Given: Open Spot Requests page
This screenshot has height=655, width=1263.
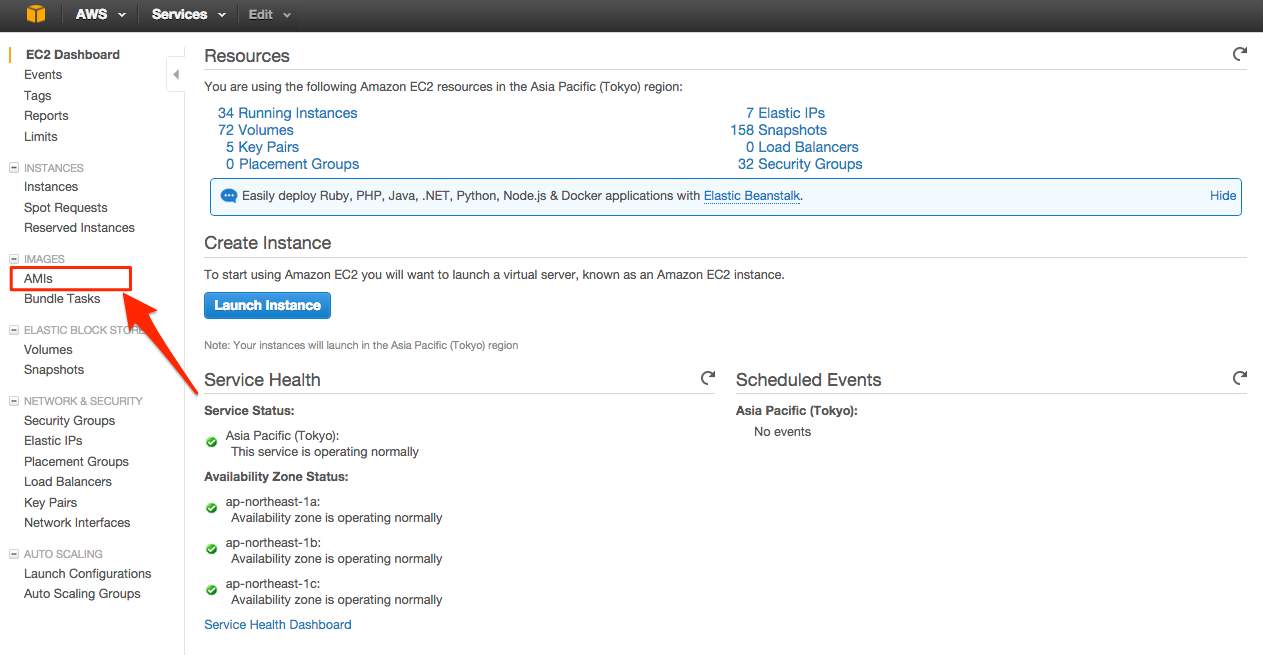Looking at the screenshot, I should pyautogui.click(x=66, y=208).
